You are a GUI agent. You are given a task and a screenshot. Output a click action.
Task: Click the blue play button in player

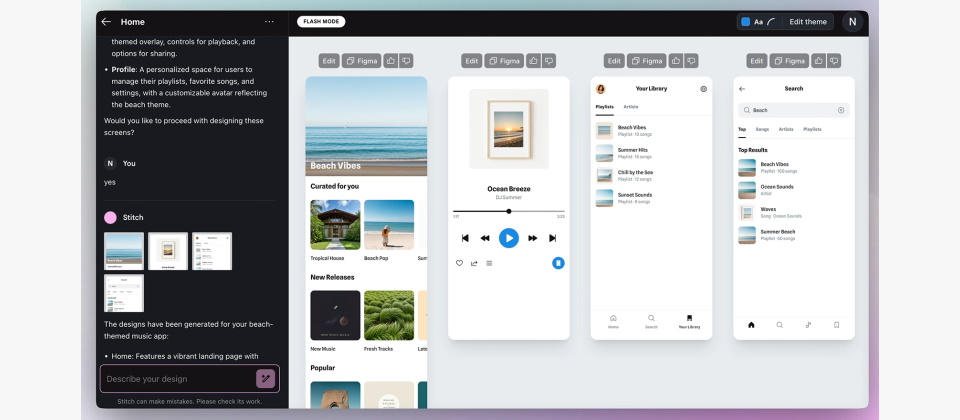click(509, 238)
